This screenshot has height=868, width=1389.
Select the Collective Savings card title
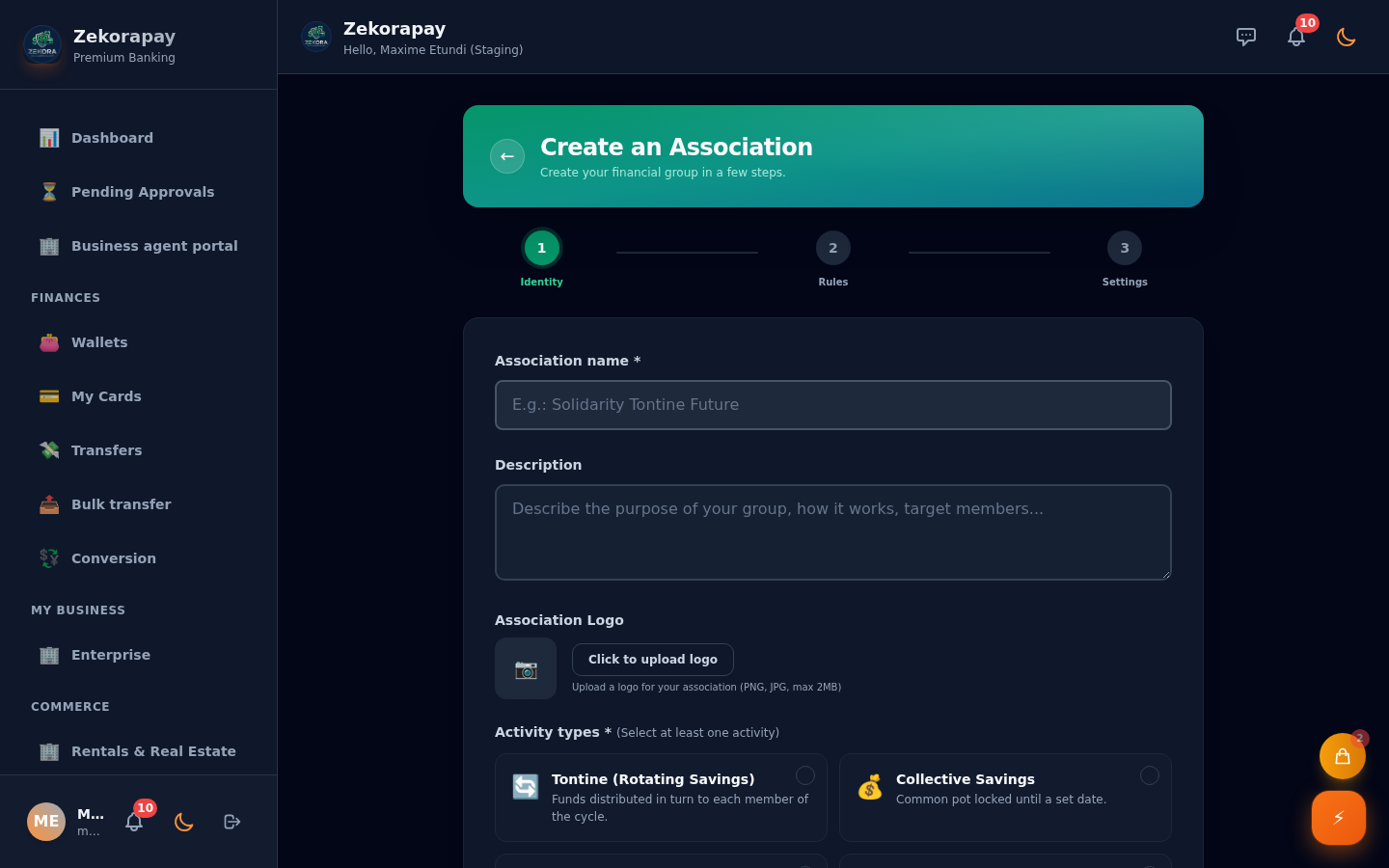click(x=966, y=779)
